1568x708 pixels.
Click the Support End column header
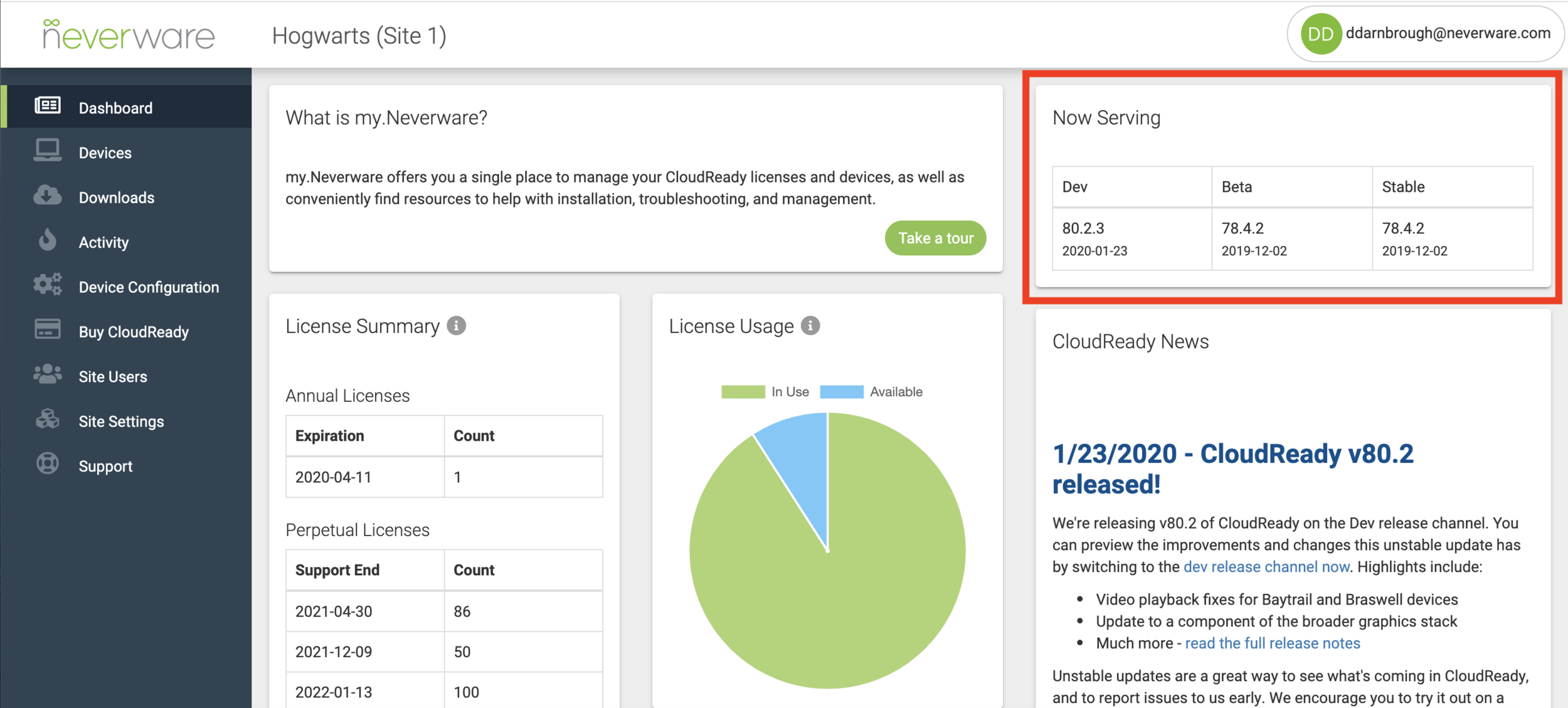365,570
